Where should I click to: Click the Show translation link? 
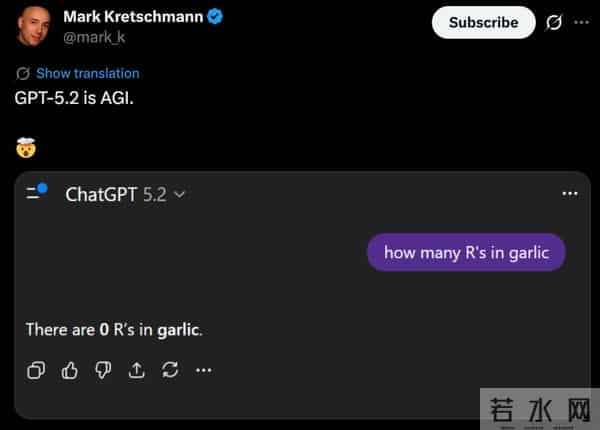pos(87,73)
